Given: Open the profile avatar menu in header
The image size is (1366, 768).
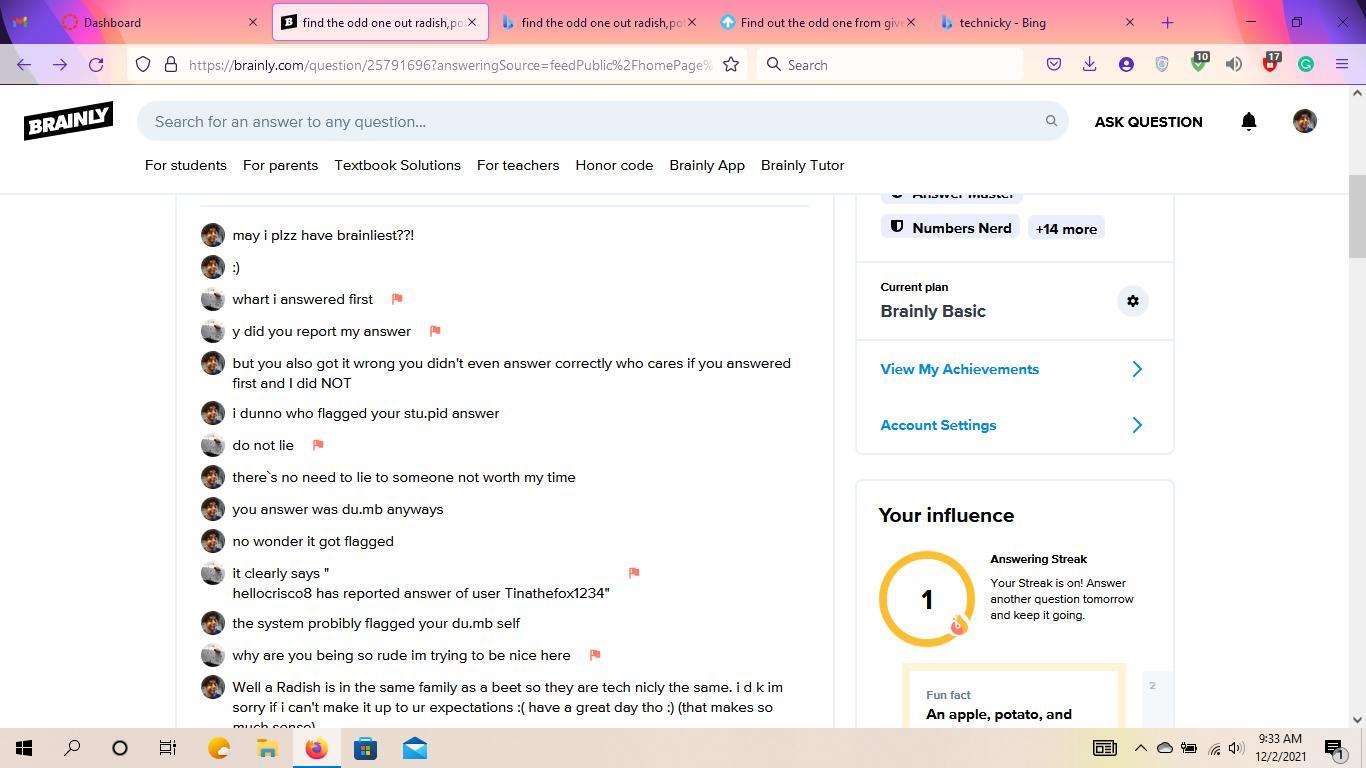Looking at the screenshot, I should pyautogui.click(x=1304, y=121).
